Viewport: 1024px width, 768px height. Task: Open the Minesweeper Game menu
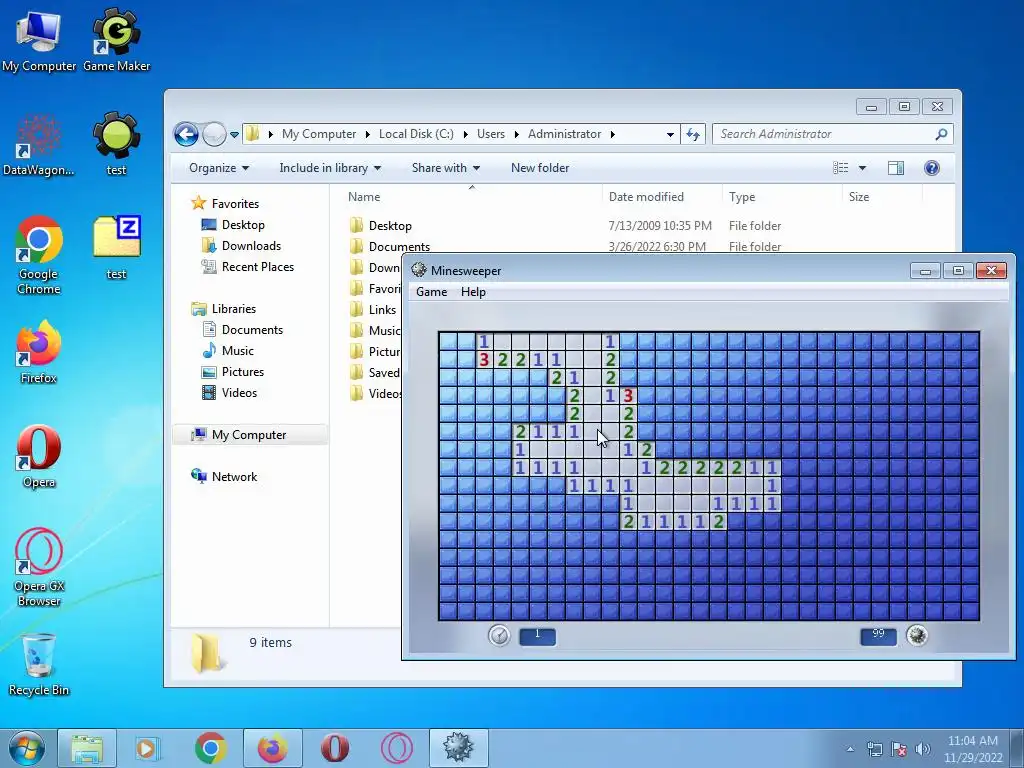click(x=432, y=292)
